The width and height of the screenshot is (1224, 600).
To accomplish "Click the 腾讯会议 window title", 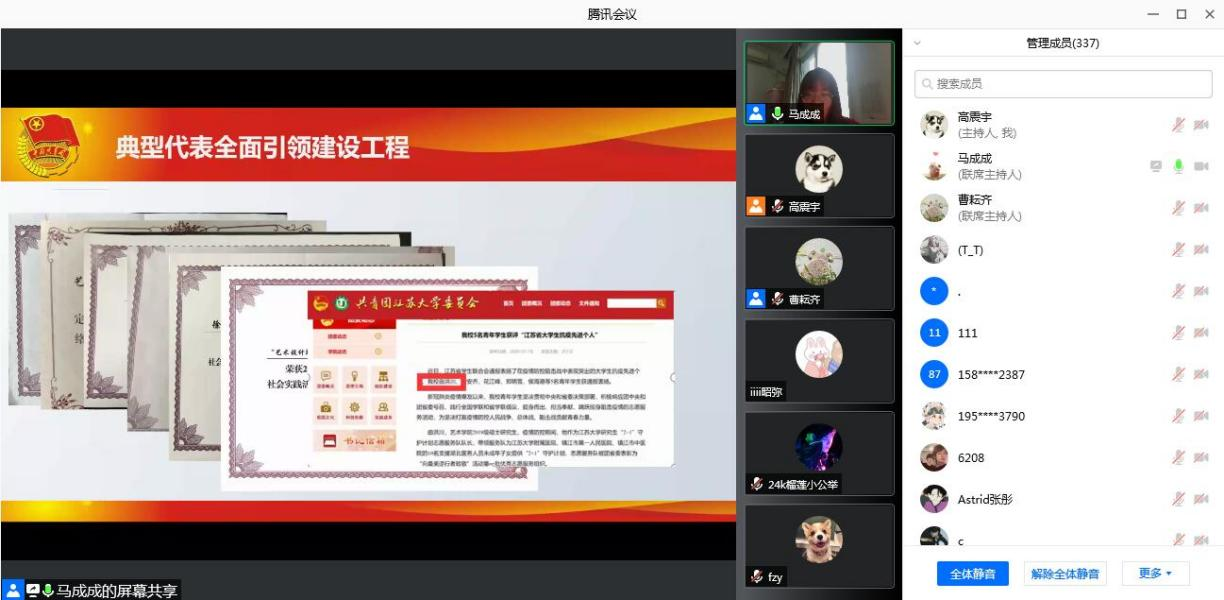I will [612, 13].
